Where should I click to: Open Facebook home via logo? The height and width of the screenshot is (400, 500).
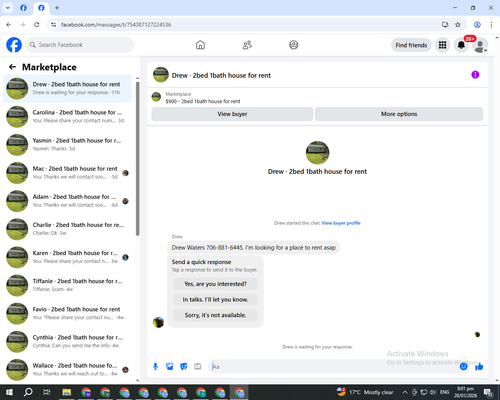click(x=14, y=45)
